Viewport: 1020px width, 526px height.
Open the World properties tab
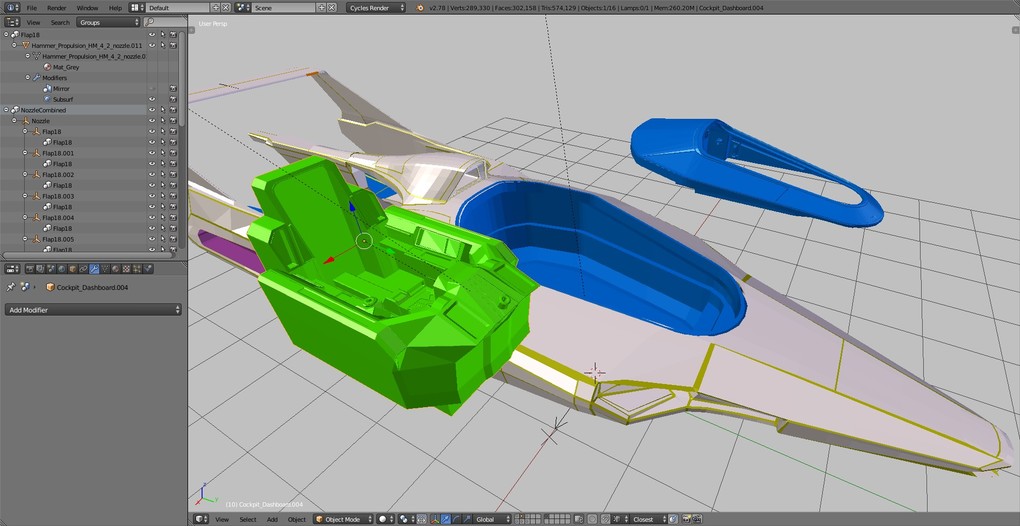pyautogui.click(x=61, y=269)
